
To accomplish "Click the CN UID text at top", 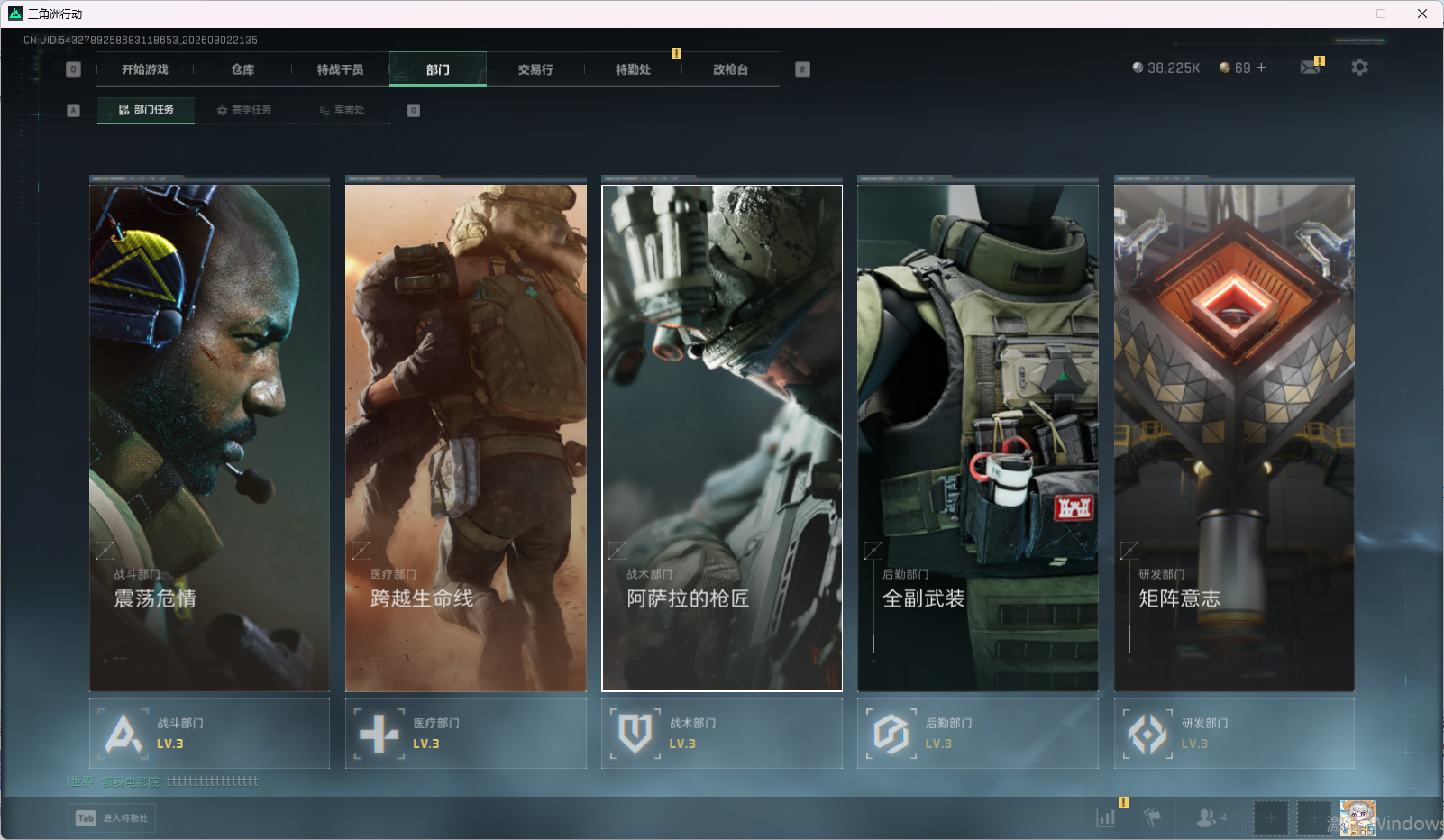I will click(141, 41).
